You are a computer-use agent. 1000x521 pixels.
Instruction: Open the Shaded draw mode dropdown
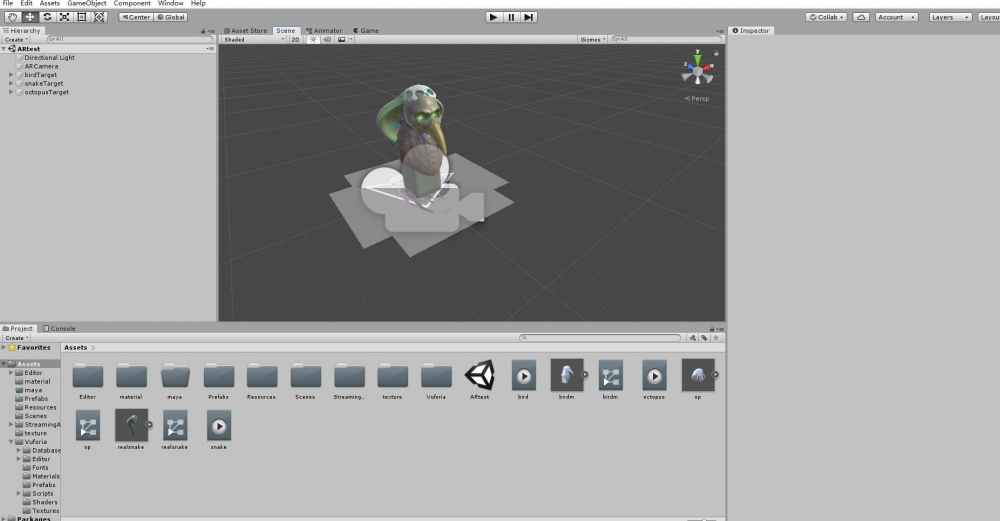254,40
